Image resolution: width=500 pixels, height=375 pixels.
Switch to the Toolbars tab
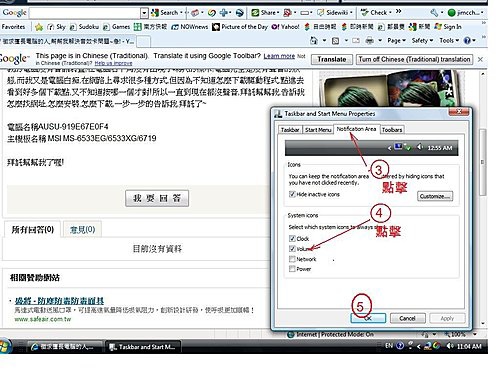click(392, 130)
